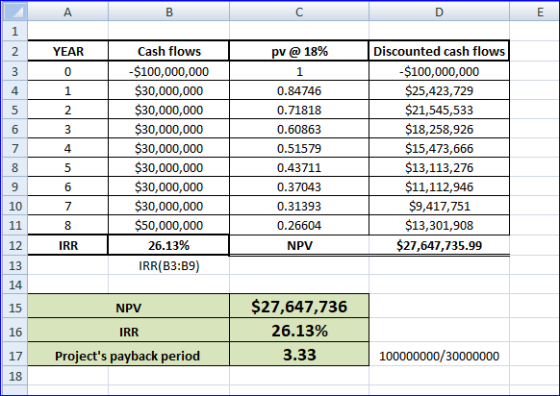This screenshot has height=396, width=560.
Task: Select pv factor cell with value 1
Action: (x=299, y=71)
